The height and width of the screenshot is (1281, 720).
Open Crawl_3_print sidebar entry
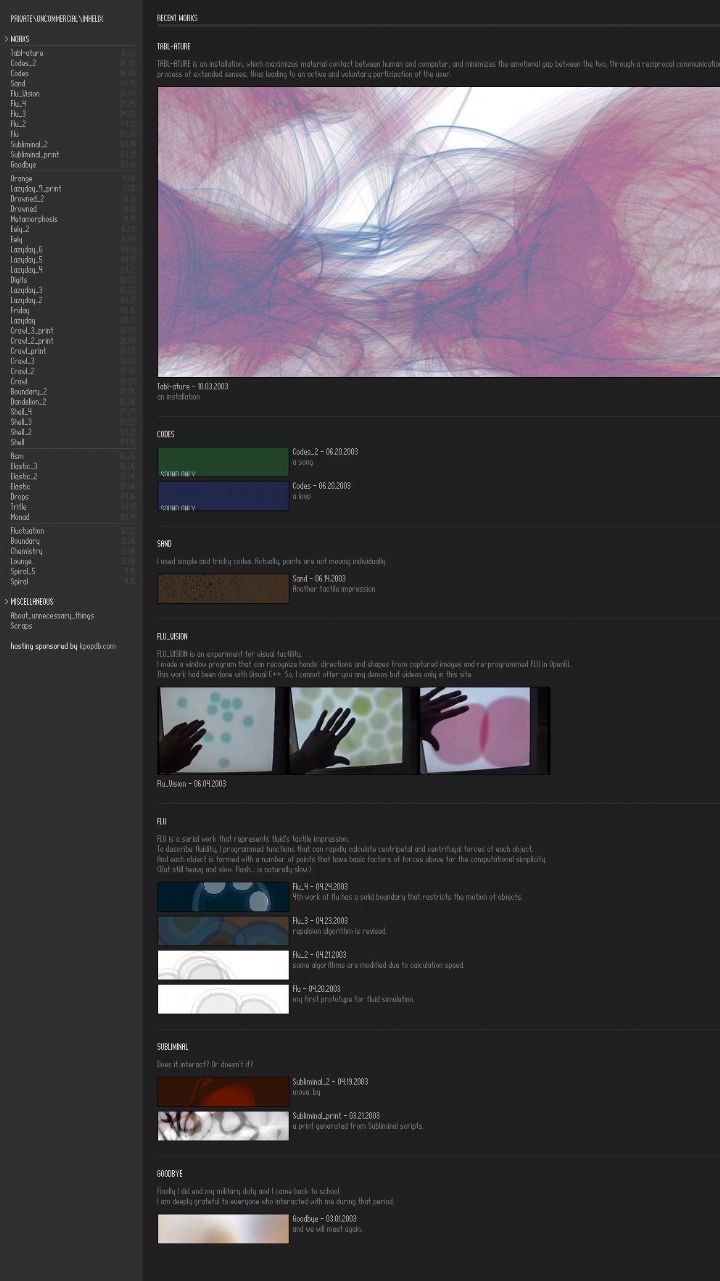[32, 331]
